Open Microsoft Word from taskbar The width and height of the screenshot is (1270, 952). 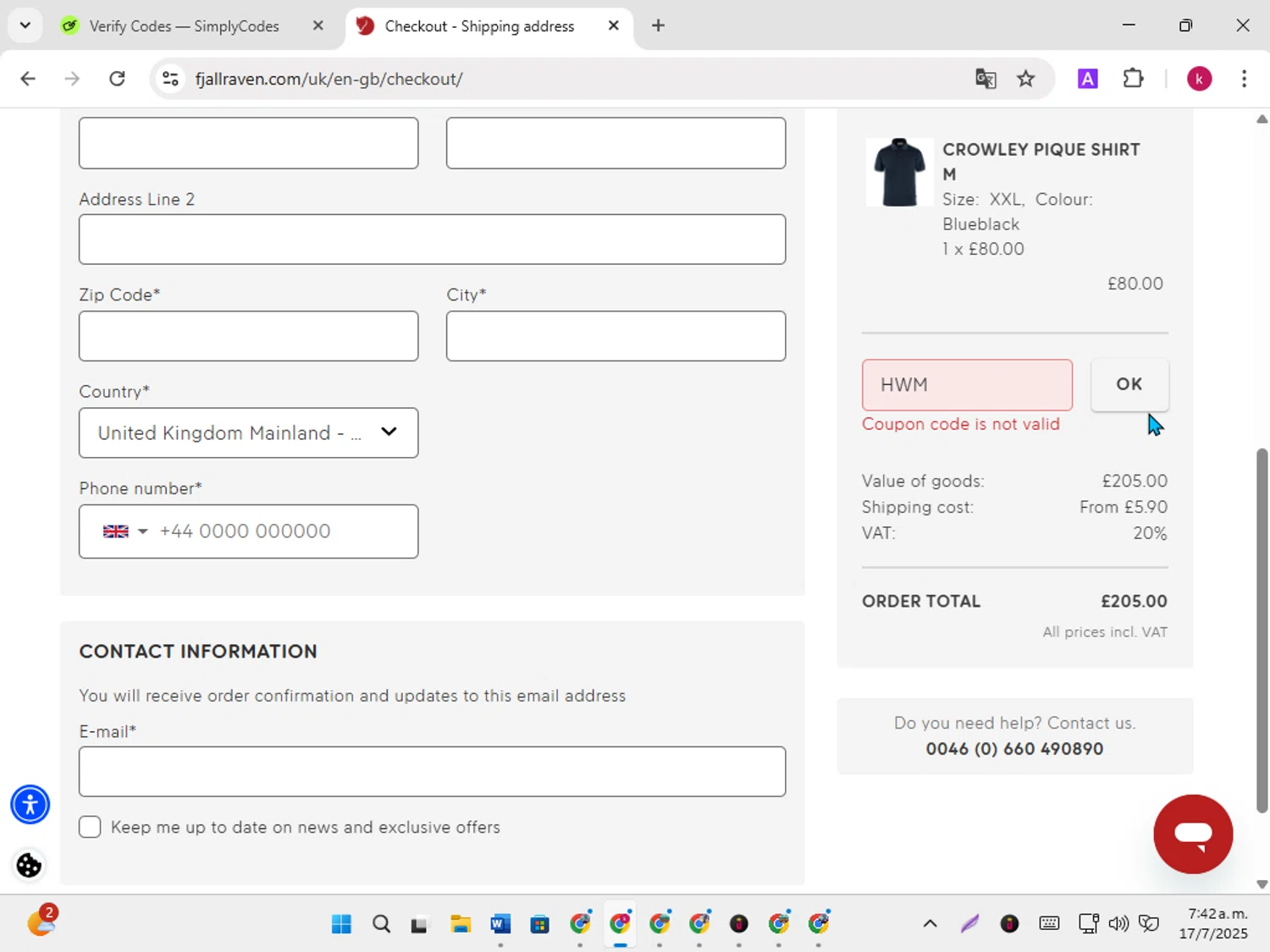tap(500, 923)
